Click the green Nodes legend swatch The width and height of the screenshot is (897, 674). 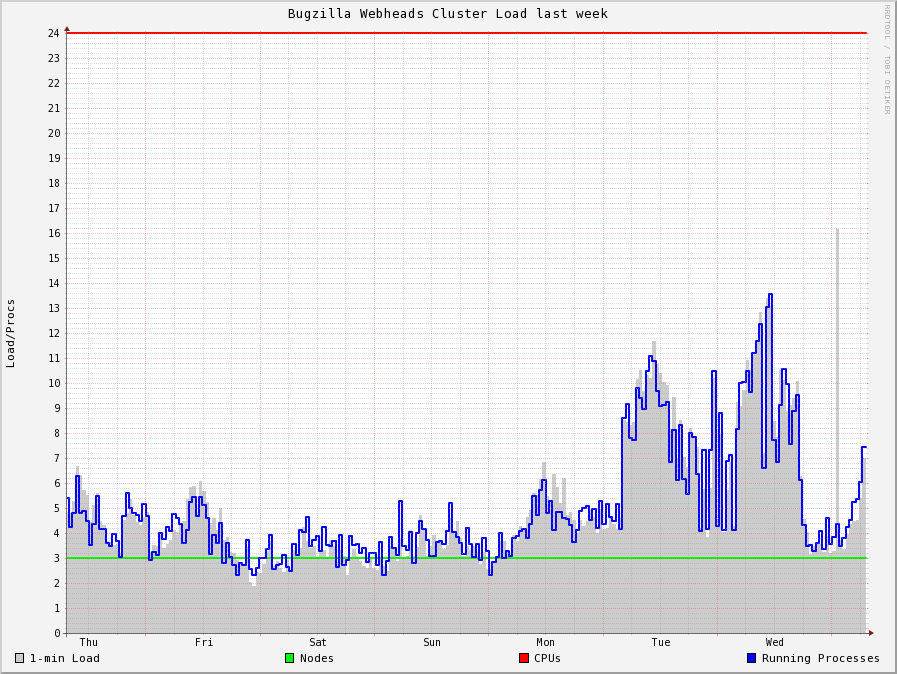click(289, 658)
